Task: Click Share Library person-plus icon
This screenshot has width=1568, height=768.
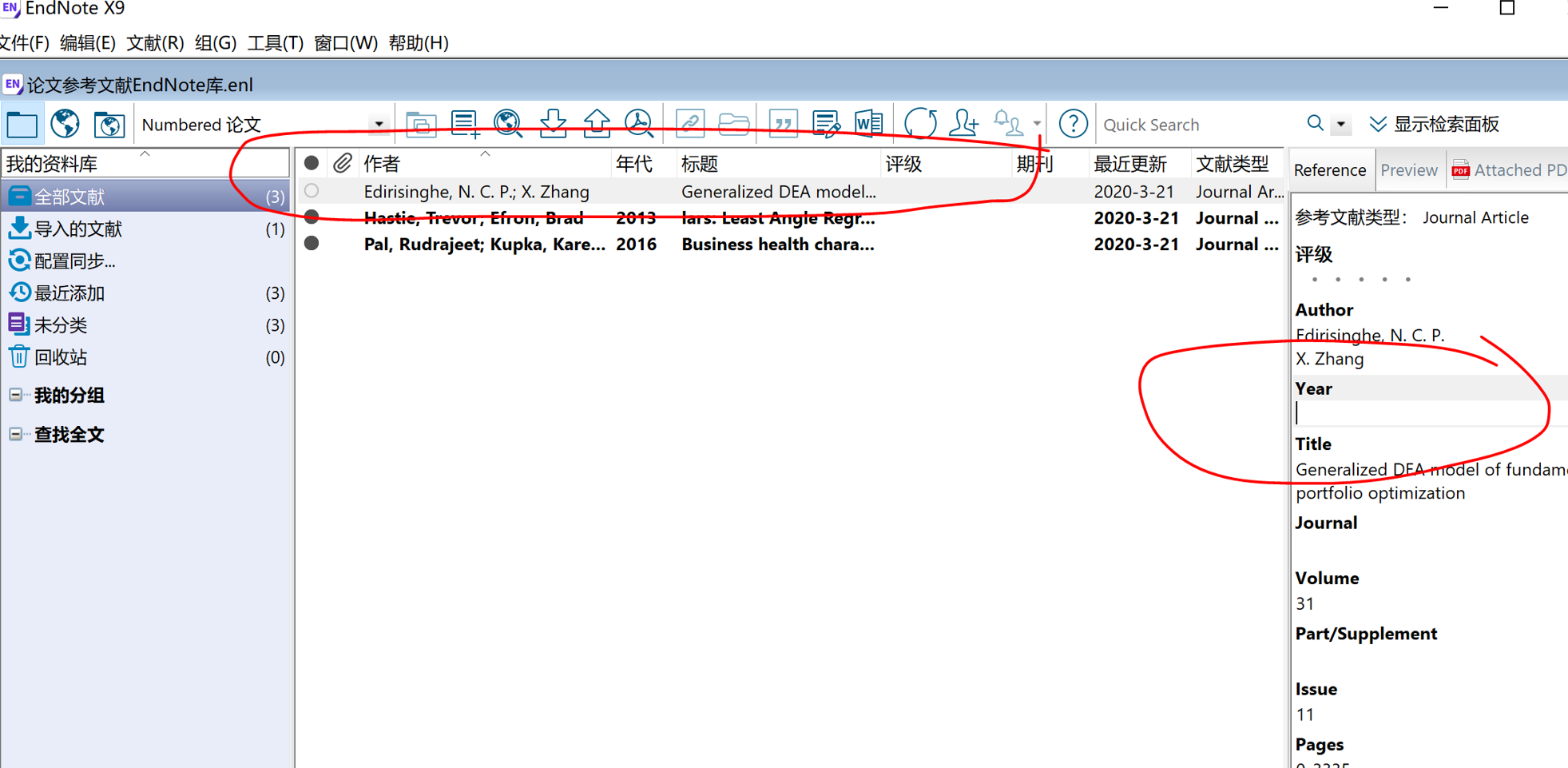Action: pyautogui.click(x=964, y=124)
